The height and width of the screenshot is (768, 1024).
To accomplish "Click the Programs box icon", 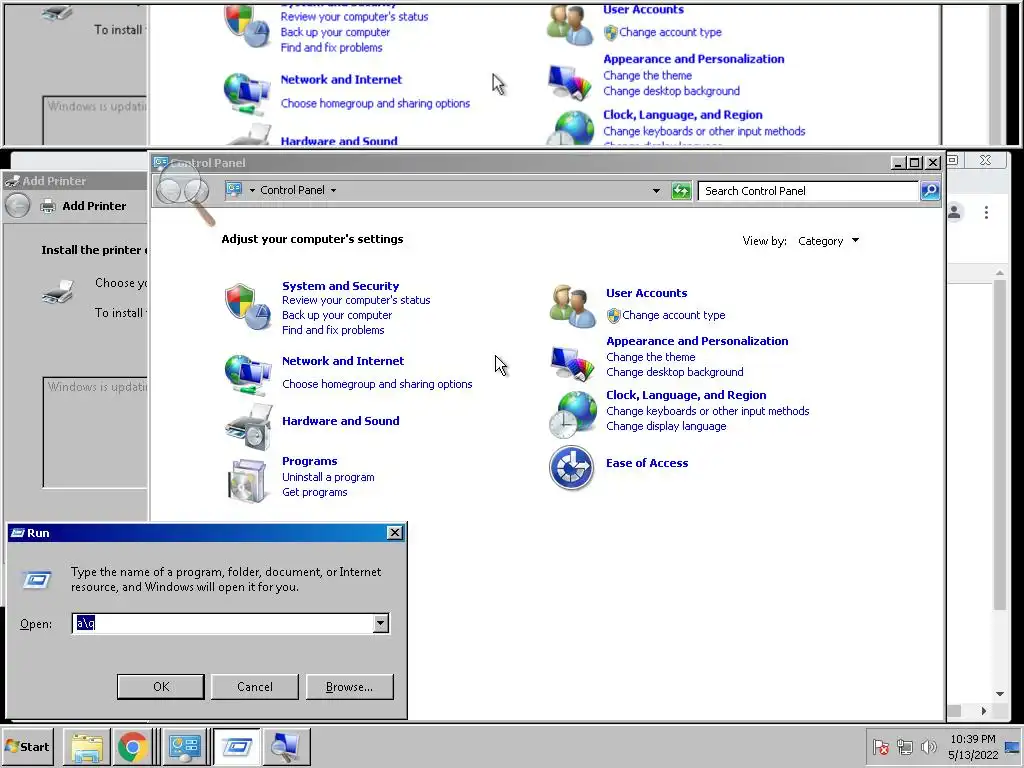I will tap(248, 481).
